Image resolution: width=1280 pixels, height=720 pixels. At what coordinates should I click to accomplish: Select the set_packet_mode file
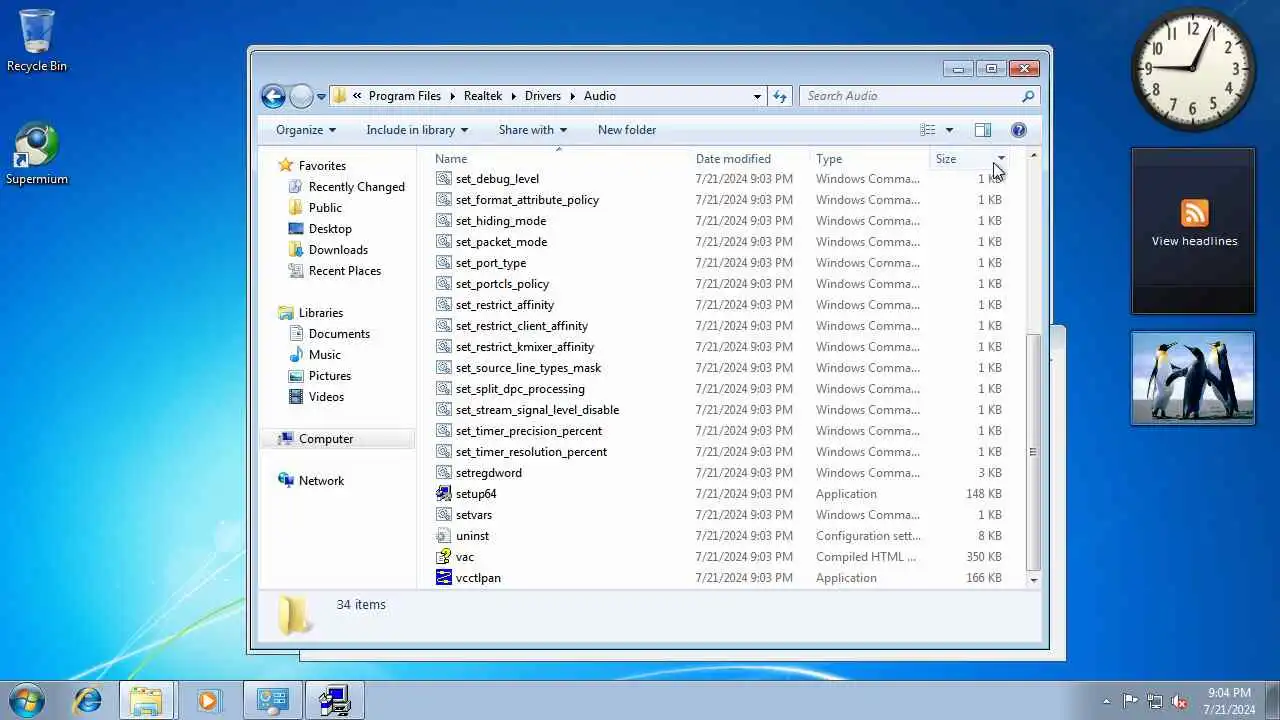point(501,242)
